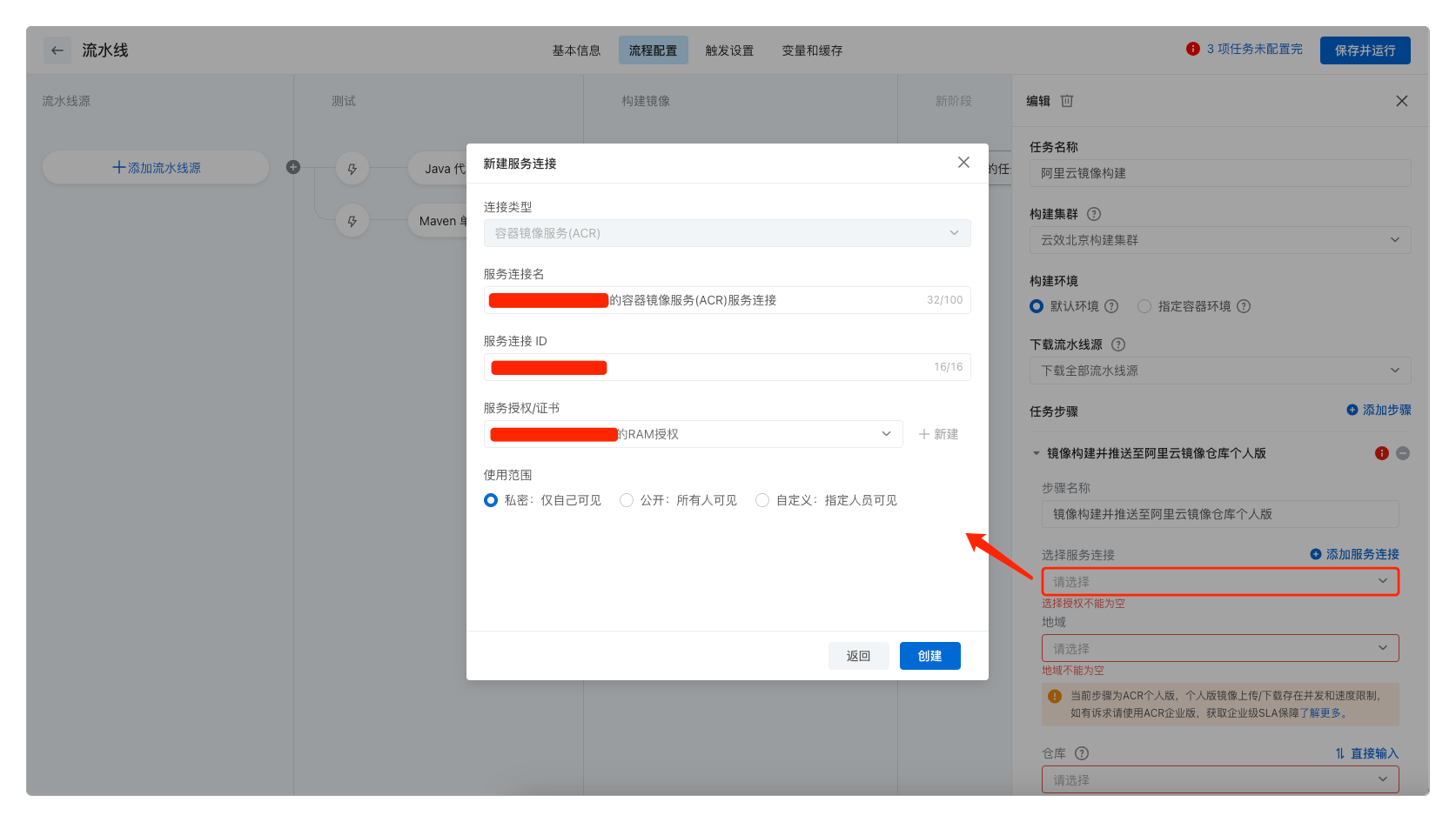Click the 创建 button in the dialog
The width and height of the screenshot is (1456, 822).
(x=929, y=656)
